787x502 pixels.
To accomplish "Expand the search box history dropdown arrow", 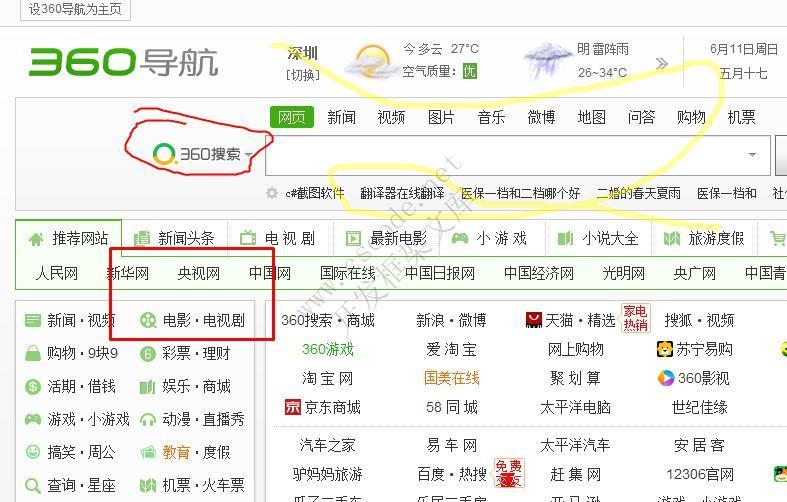I will pyautogui.click(x=752, y=156).
